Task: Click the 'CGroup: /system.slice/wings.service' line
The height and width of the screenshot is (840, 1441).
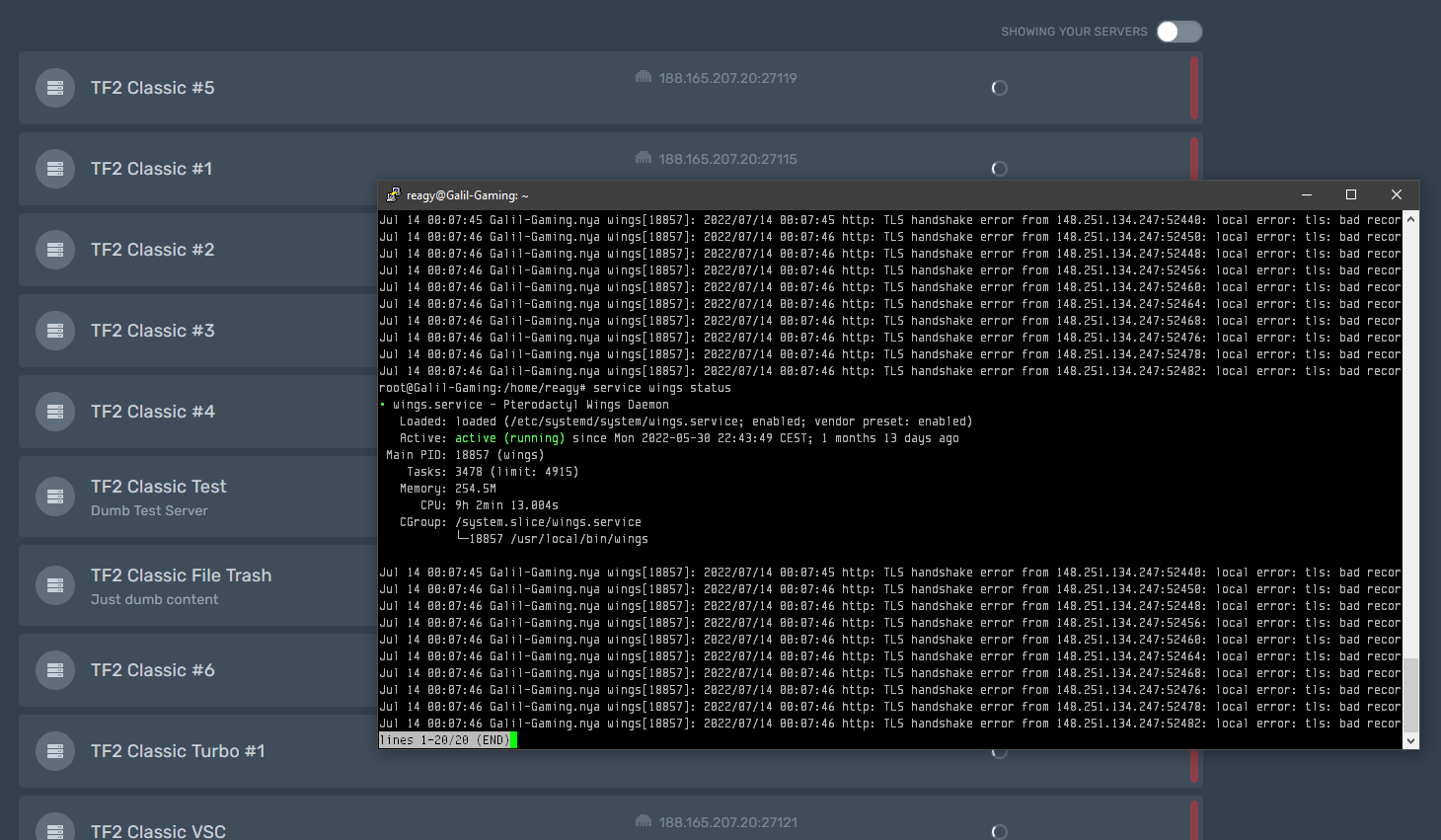Action: click(520, 522)
